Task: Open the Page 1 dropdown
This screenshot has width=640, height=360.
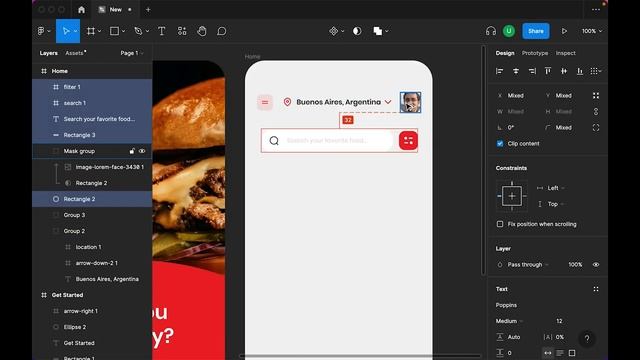Action: tap(132, 53)
